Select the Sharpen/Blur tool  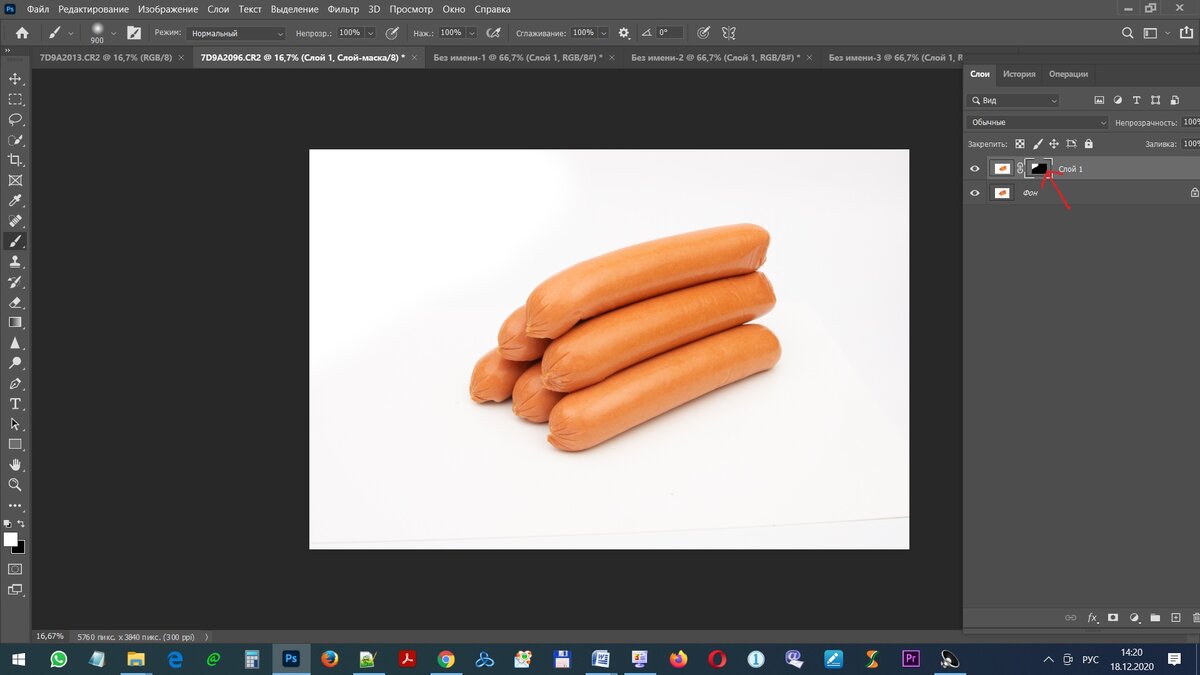pyautogui.click(x=15, y=343)
